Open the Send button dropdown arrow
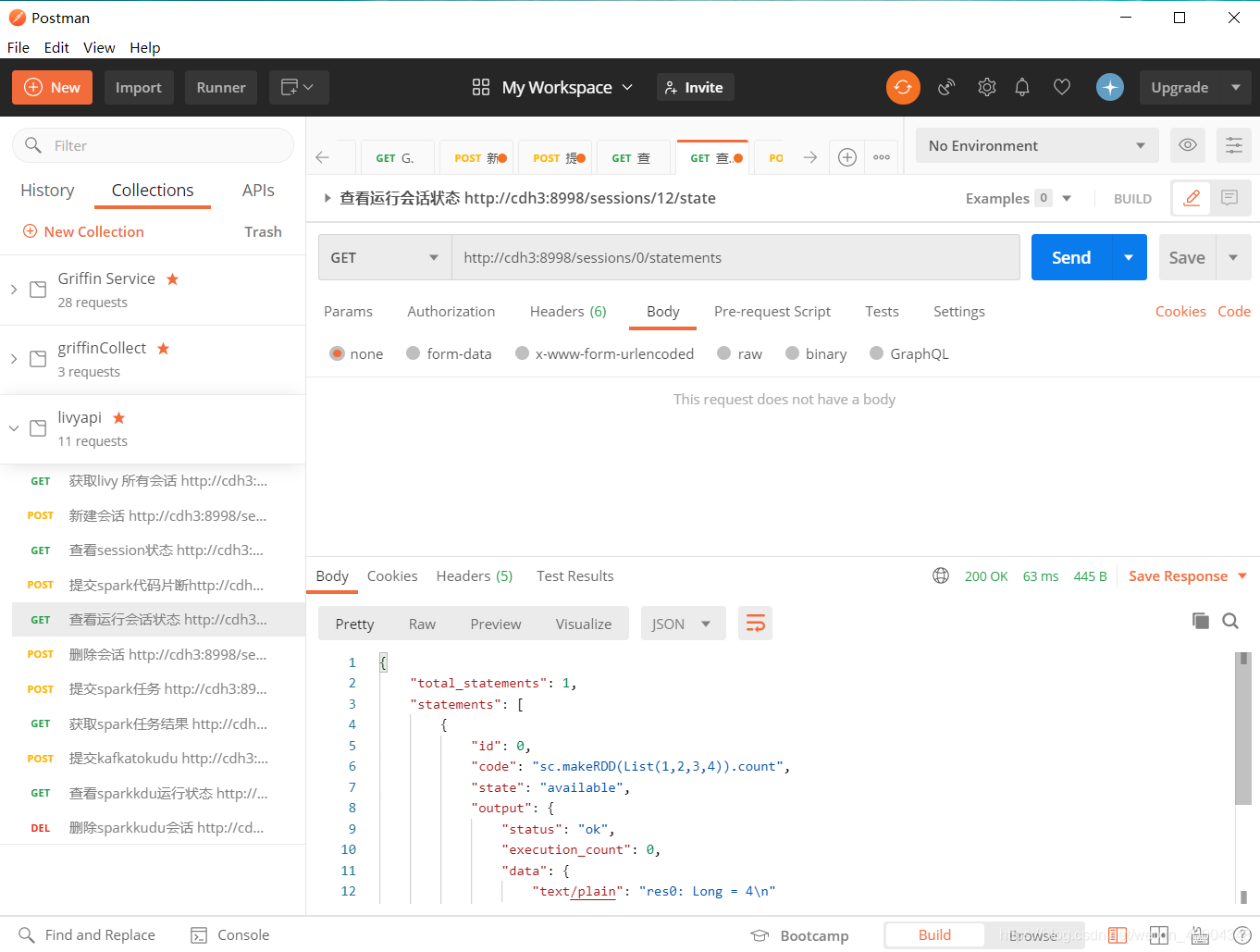Image resolution: width=1260 pixels, height=952 pixels. [x=1129, y=257]
